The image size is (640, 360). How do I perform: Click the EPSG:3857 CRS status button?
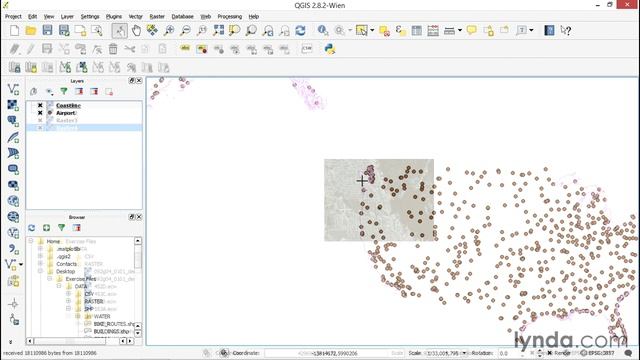point(597,353)
